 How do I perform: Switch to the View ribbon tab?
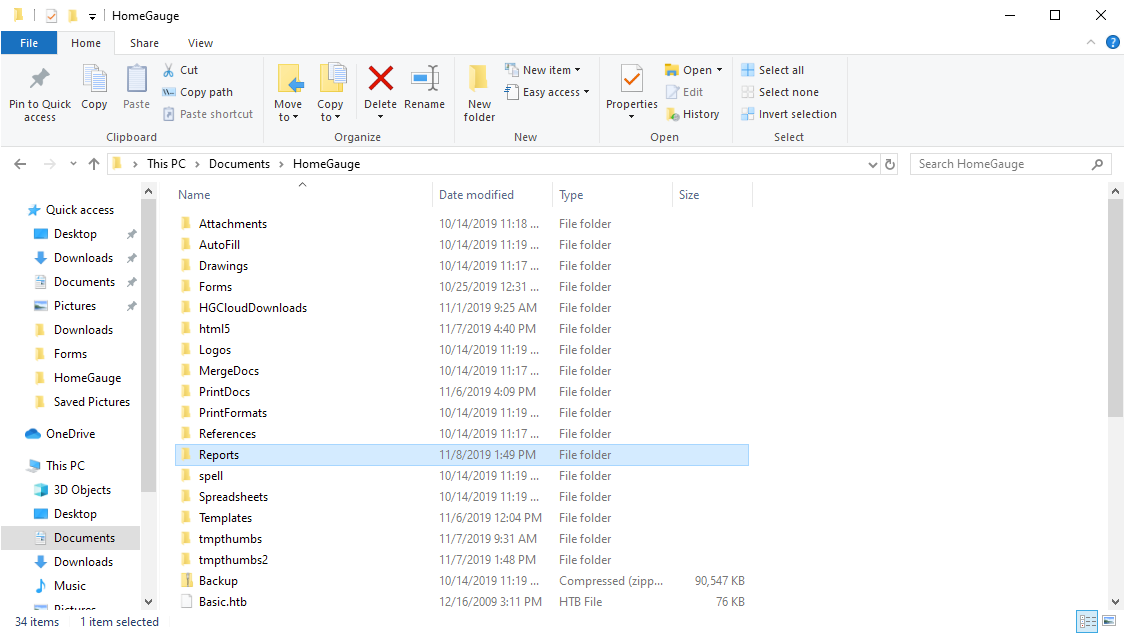pos(200,43)
